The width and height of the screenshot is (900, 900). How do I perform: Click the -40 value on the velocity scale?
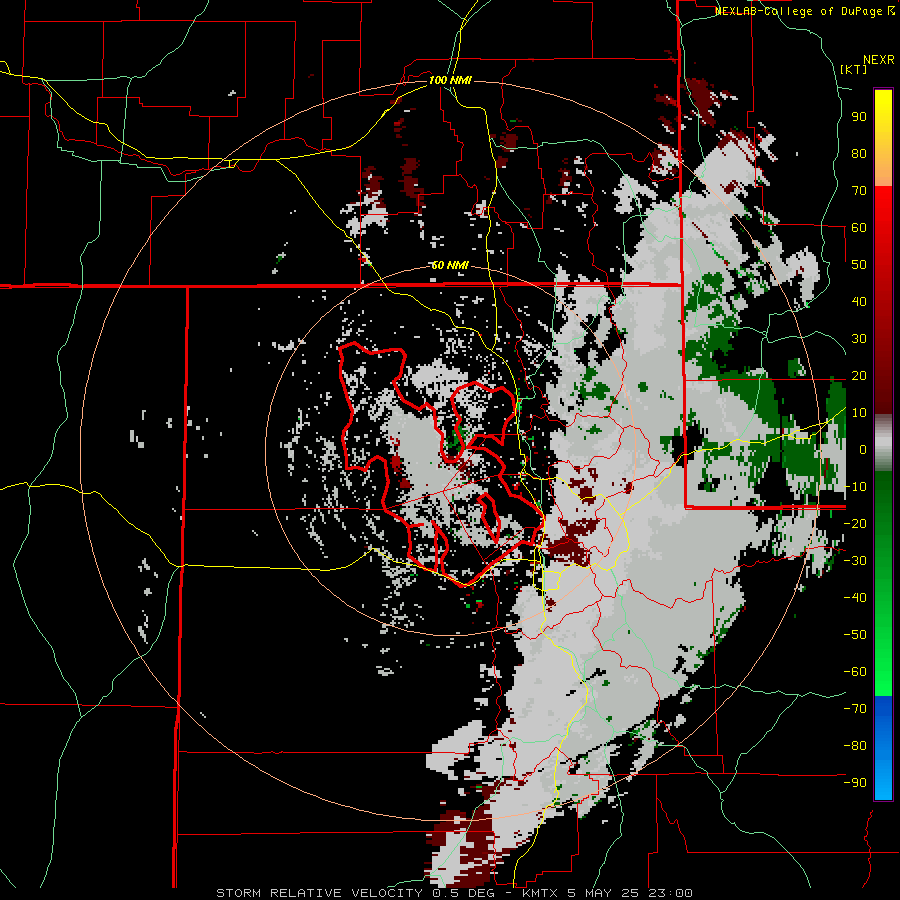(855, 598)
